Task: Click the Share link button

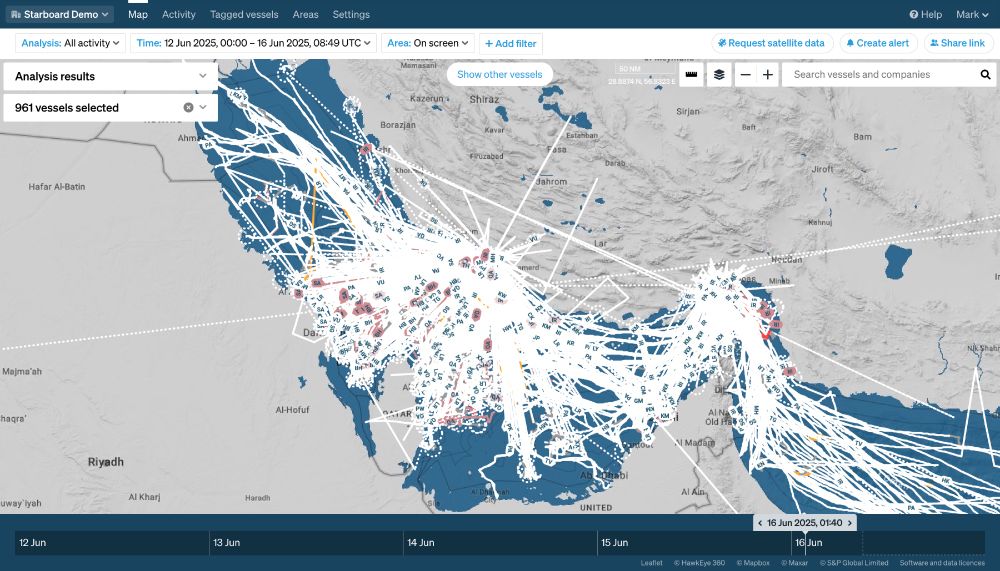Action: (x=959, y=43)
